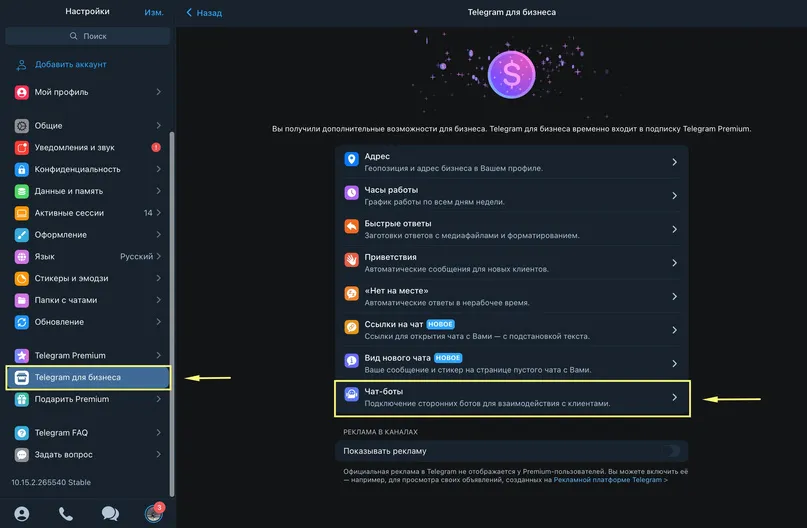Open the Chats tab bubble icon
Screen dimensions: 807x528
pyautogui.click(x=110, y=513)
